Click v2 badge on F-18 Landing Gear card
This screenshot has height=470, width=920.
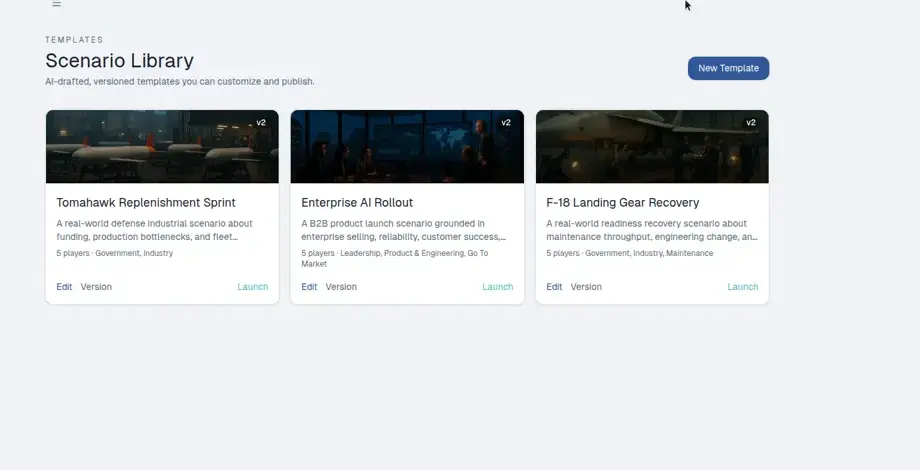pyautogui.click(x=750, y=123)
